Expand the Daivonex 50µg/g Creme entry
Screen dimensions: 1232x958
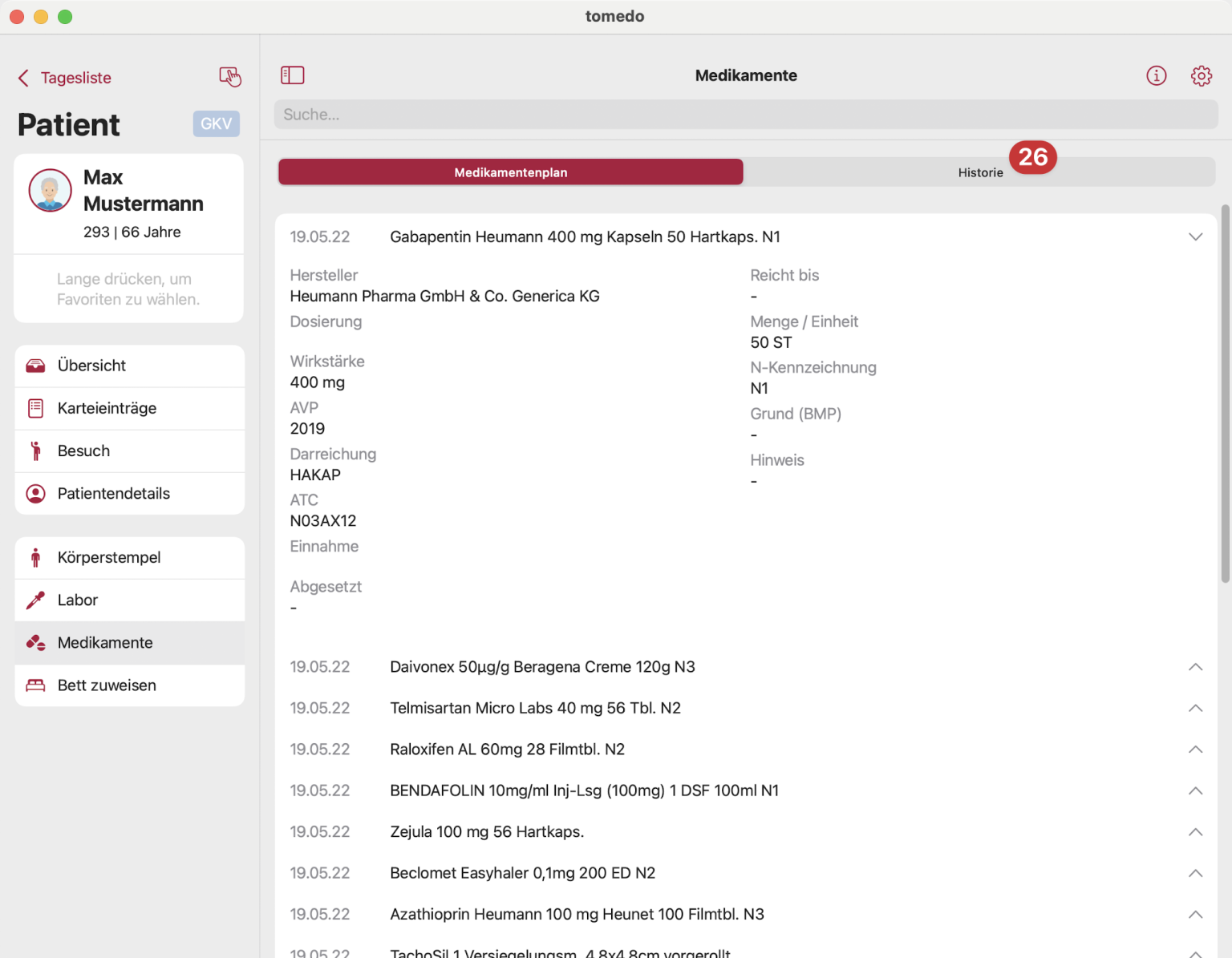click(x=1195, y=666)
